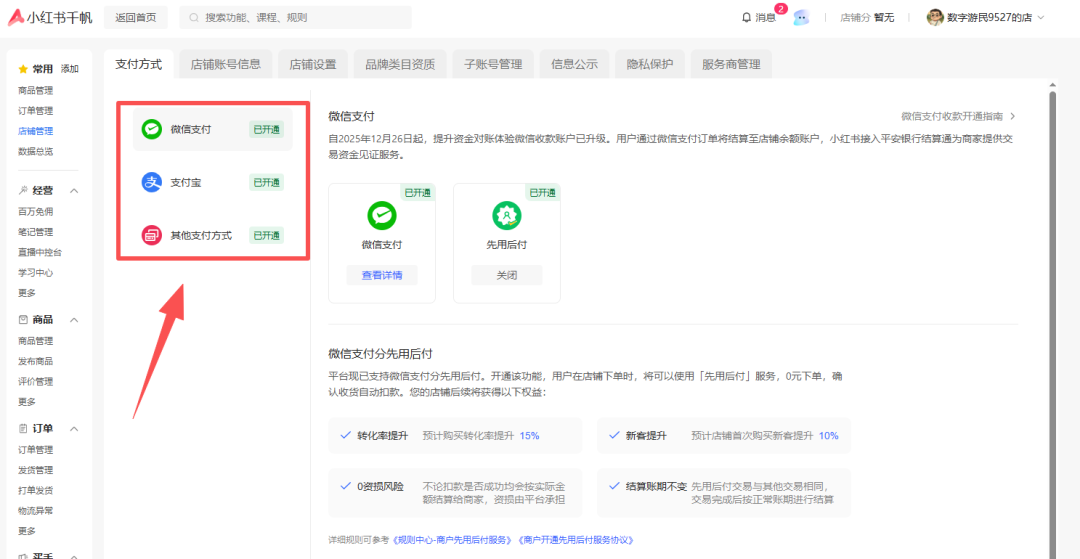Click the large 微信支付 card icon
The width and height of the screenshot is (1080, 559).
coord(382,215)
